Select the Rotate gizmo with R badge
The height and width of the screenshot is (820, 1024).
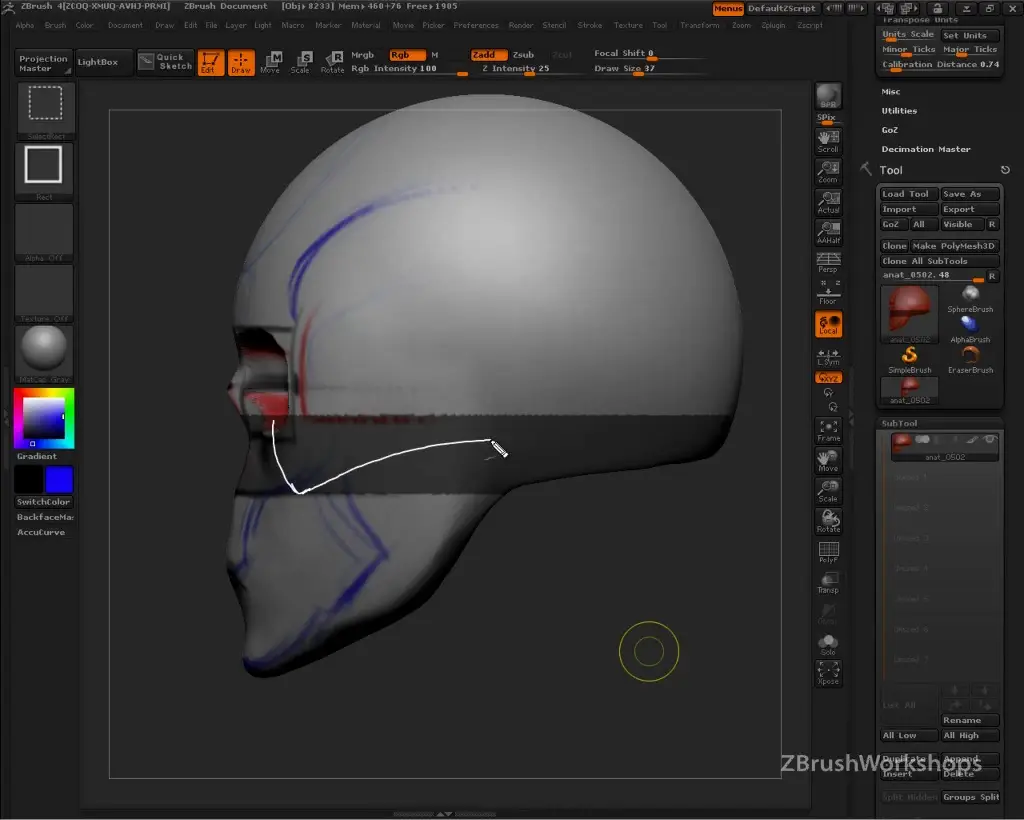coord(332,62)
